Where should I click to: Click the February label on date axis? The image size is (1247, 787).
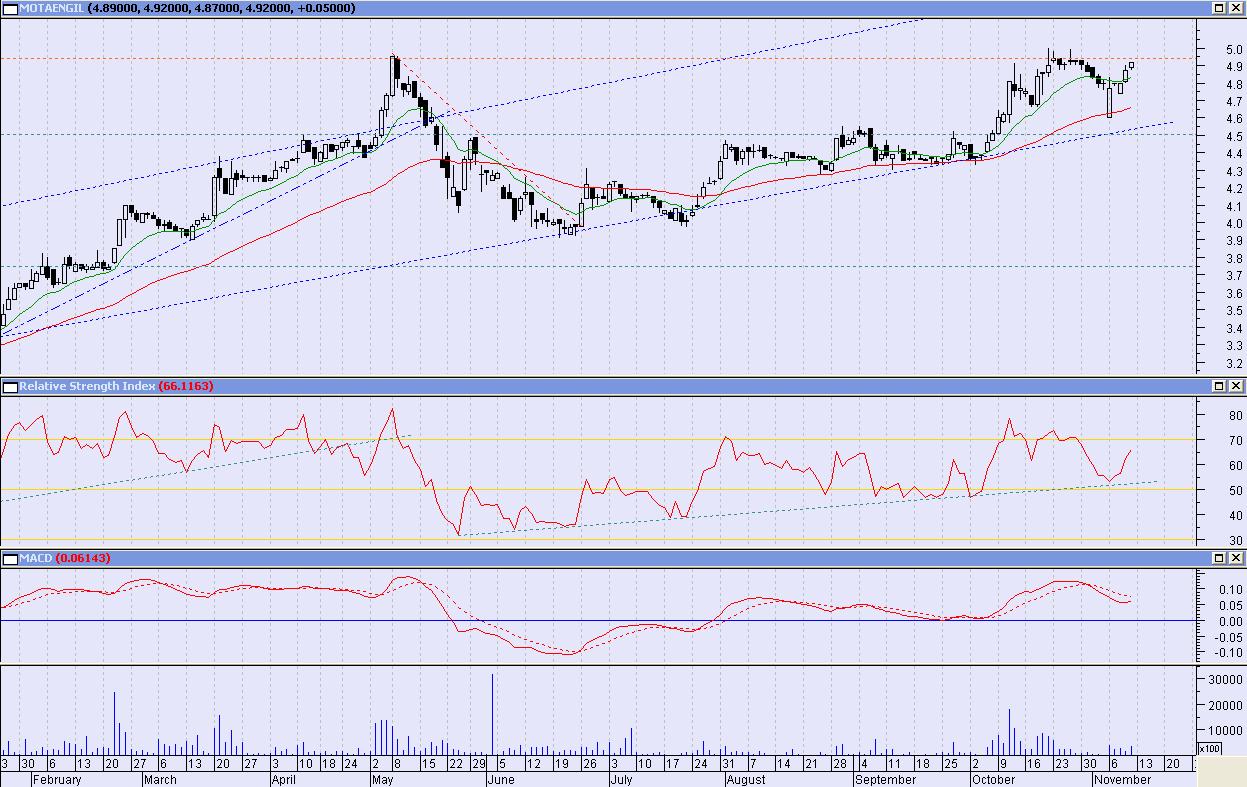(56, 779)
